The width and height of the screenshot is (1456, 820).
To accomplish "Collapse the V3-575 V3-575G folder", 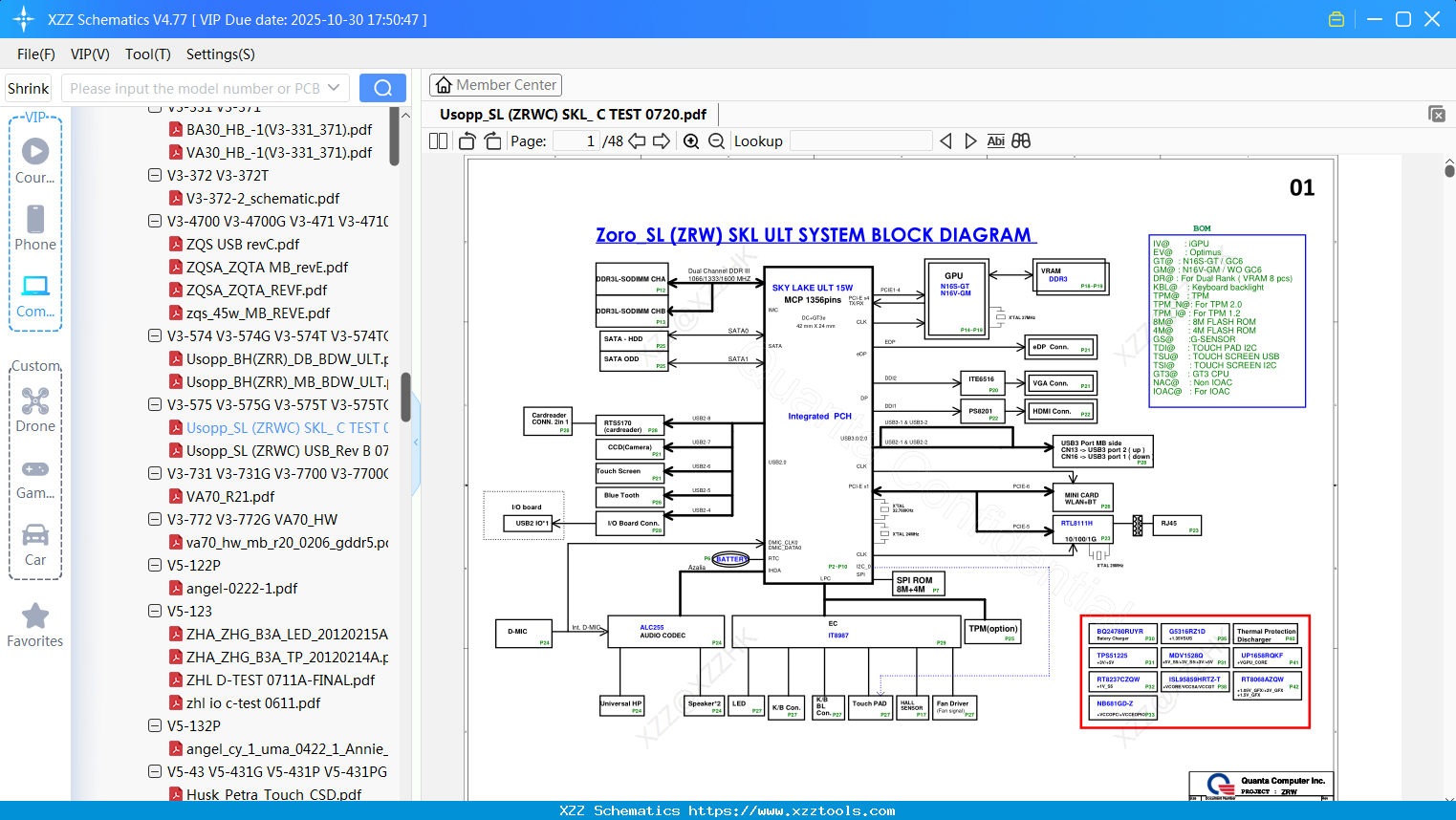I will [x=155, y=405].
